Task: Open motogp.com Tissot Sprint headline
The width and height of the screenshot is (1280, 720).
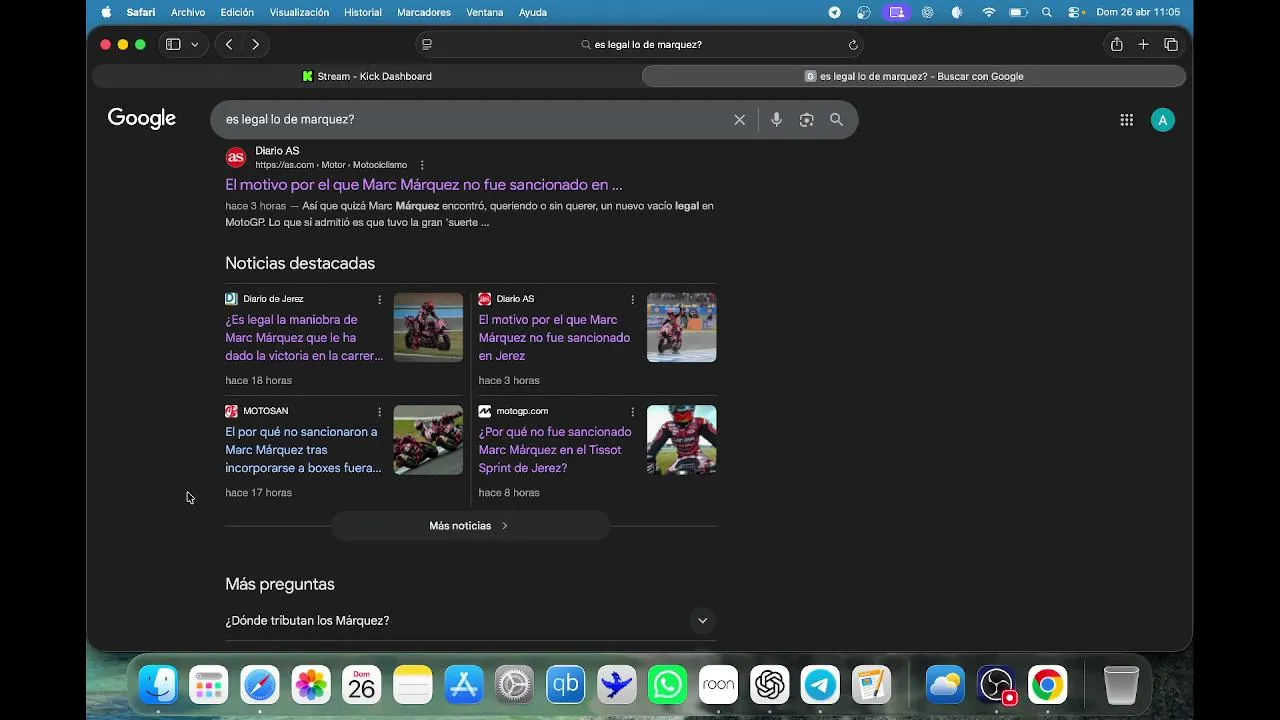Action: point(555,450)
